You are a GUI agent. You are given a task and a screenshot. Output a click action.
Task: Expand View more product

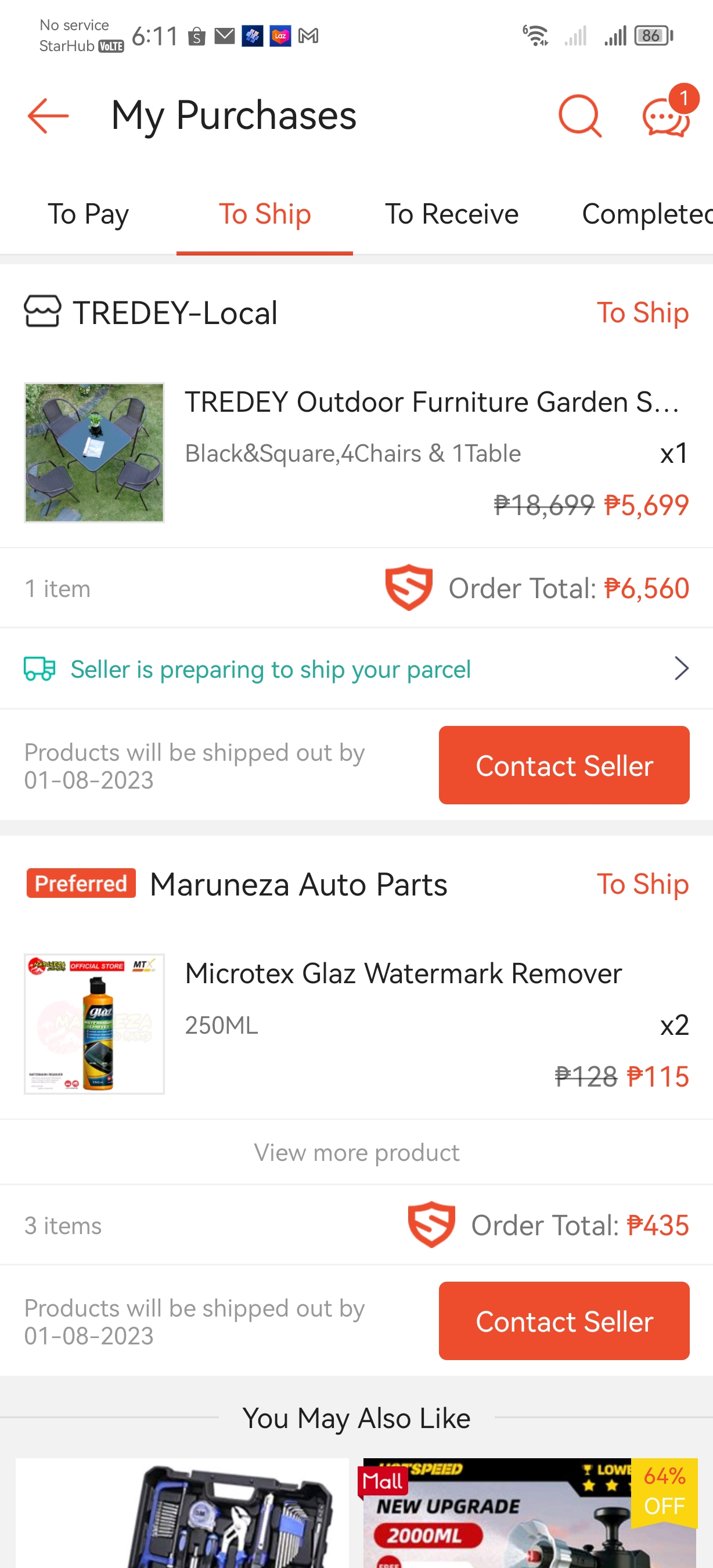[x=356, y=1152]
